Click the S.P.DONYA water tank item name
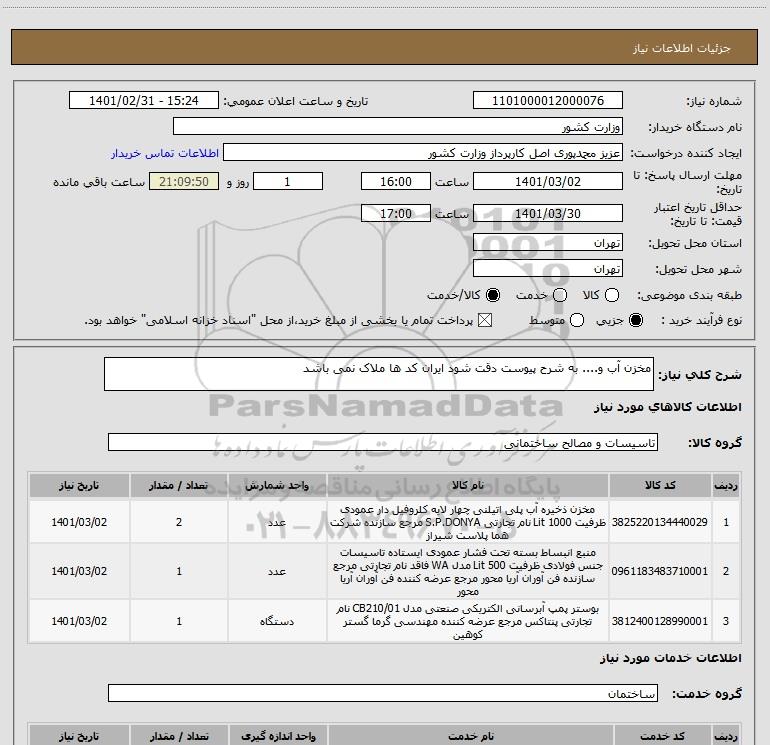This screenshot has width=770, height=745. click(468, 522)
